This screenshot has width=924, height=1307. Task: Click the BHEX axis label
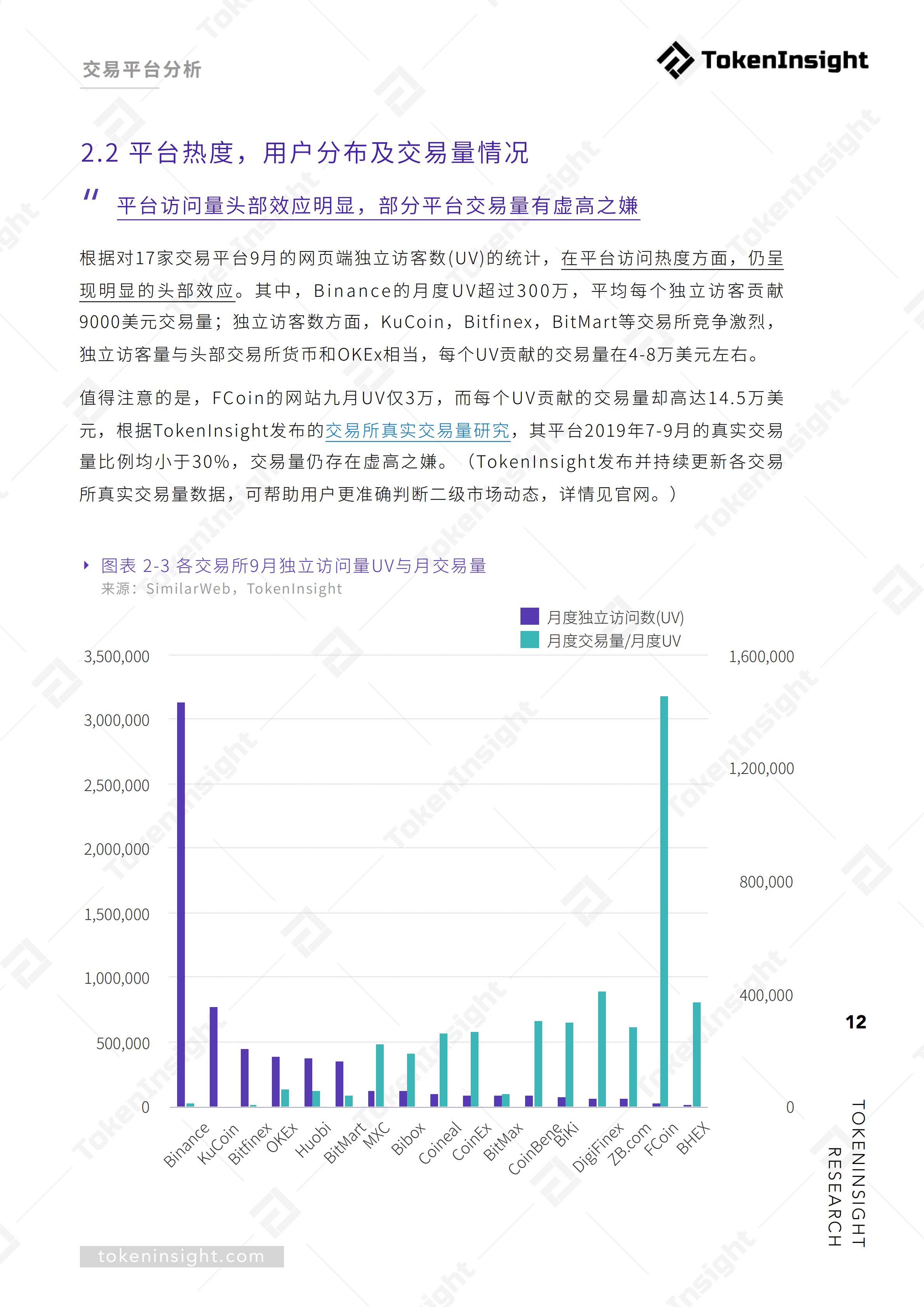pyautogui.click(x=693, y=1138)
